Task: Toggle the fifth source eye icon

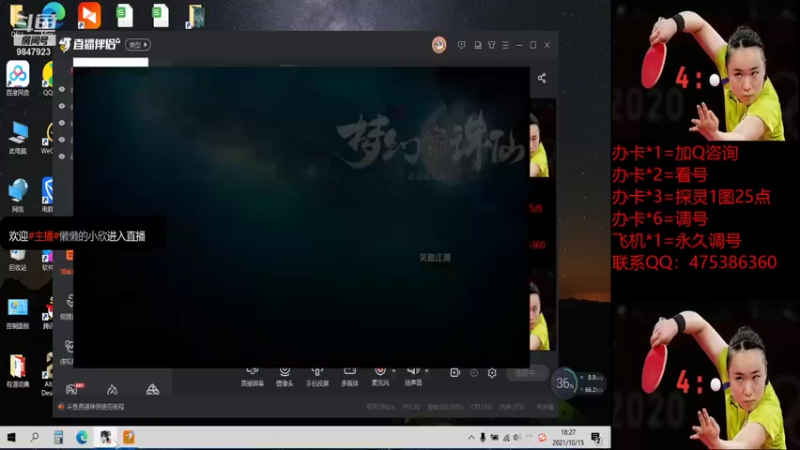Action: point(62,157)
